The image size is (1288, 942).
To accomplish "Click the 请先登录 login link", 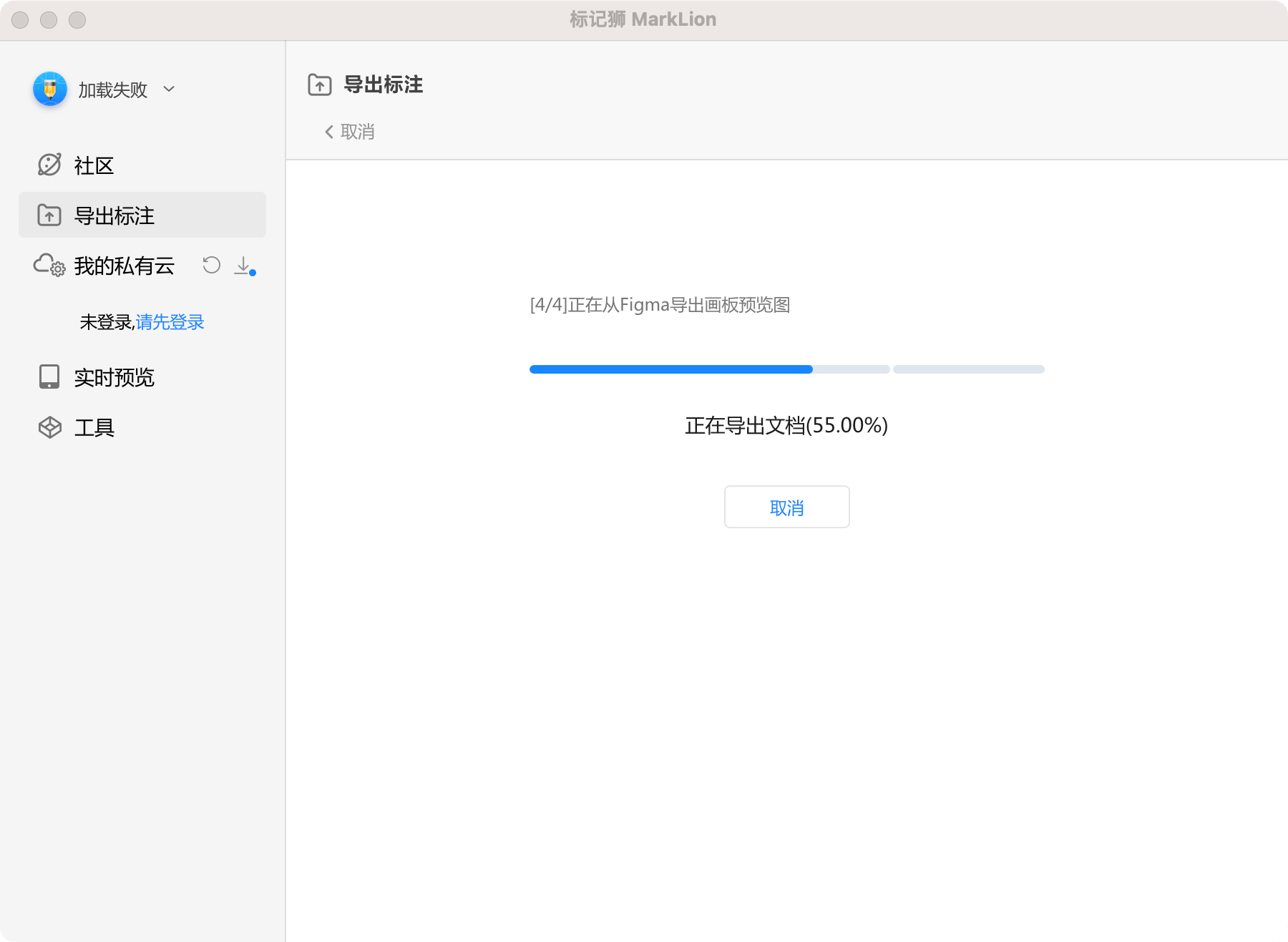I will click(x=170, y=322).
